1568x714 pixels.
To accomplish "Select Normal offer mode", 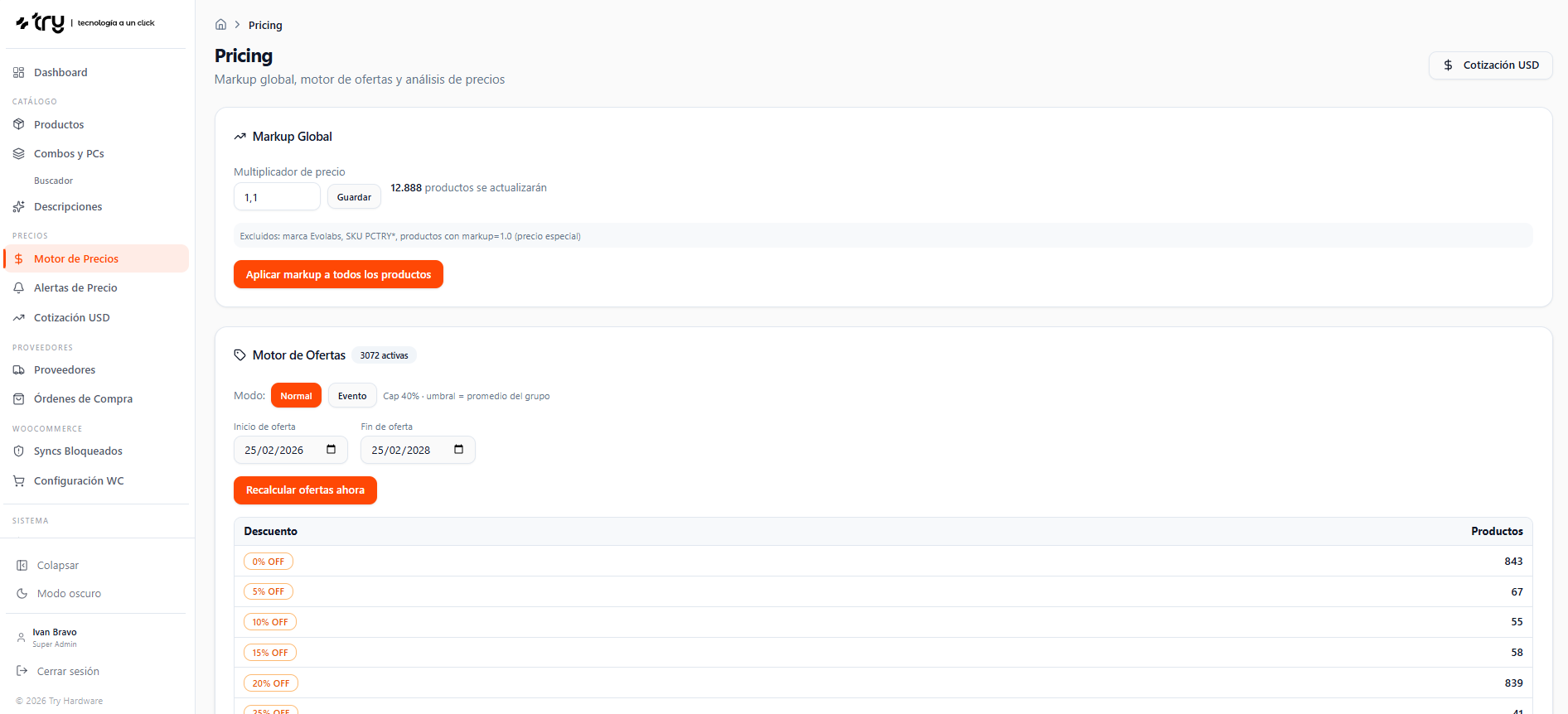I will click(296, 396).
